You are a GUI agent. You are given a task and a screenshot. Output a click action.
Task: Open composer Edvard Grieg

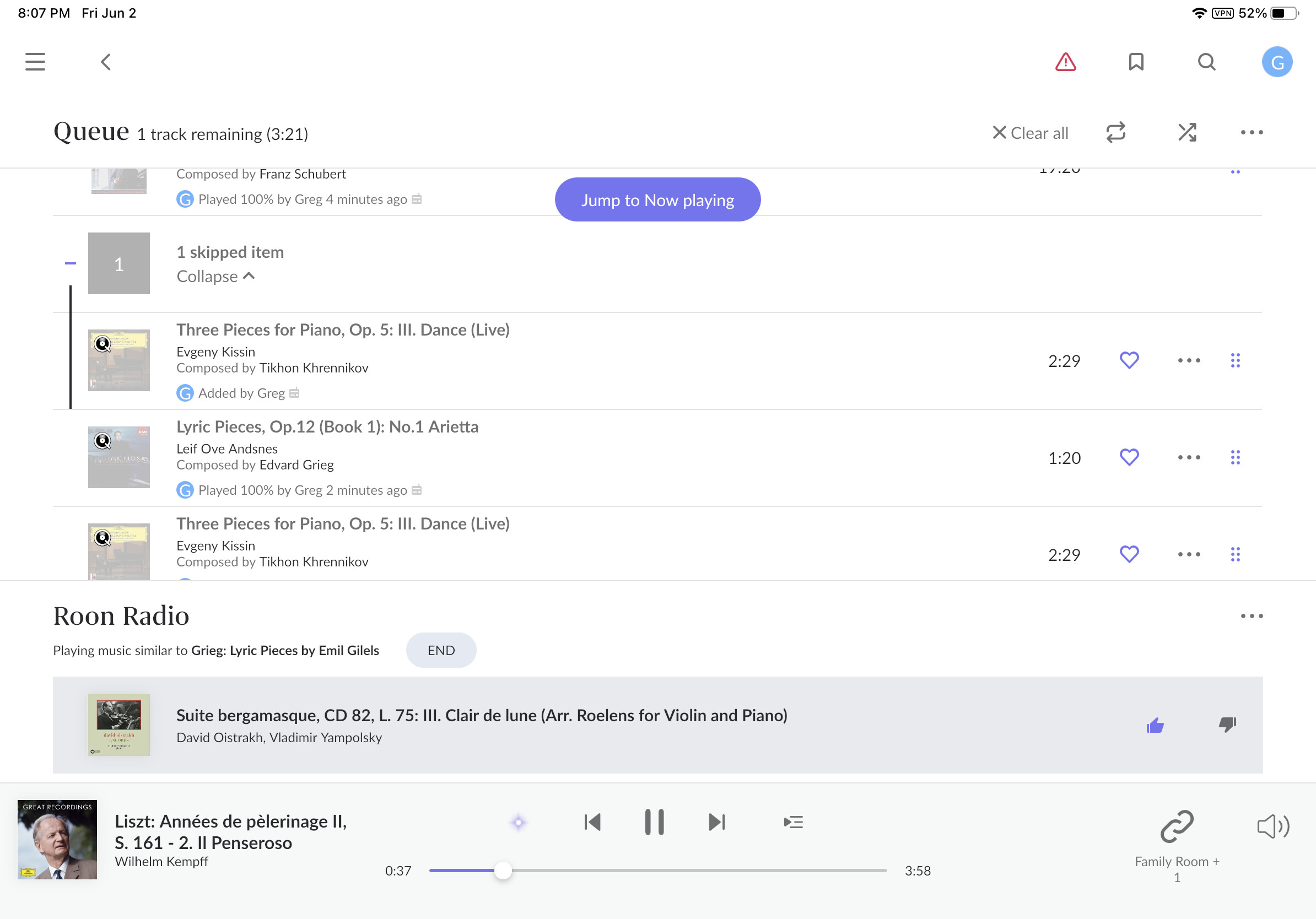point(296,464)
